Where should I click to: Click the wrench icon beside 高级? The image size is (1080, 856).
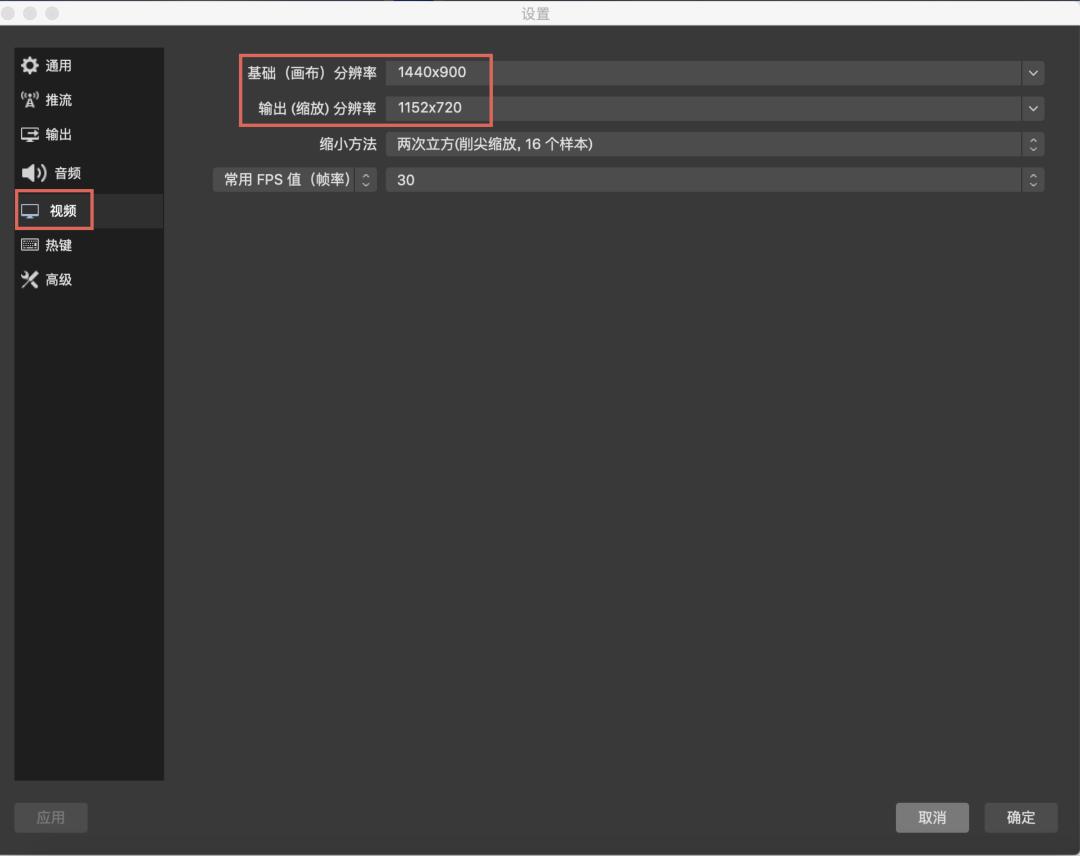coord(29,279)
